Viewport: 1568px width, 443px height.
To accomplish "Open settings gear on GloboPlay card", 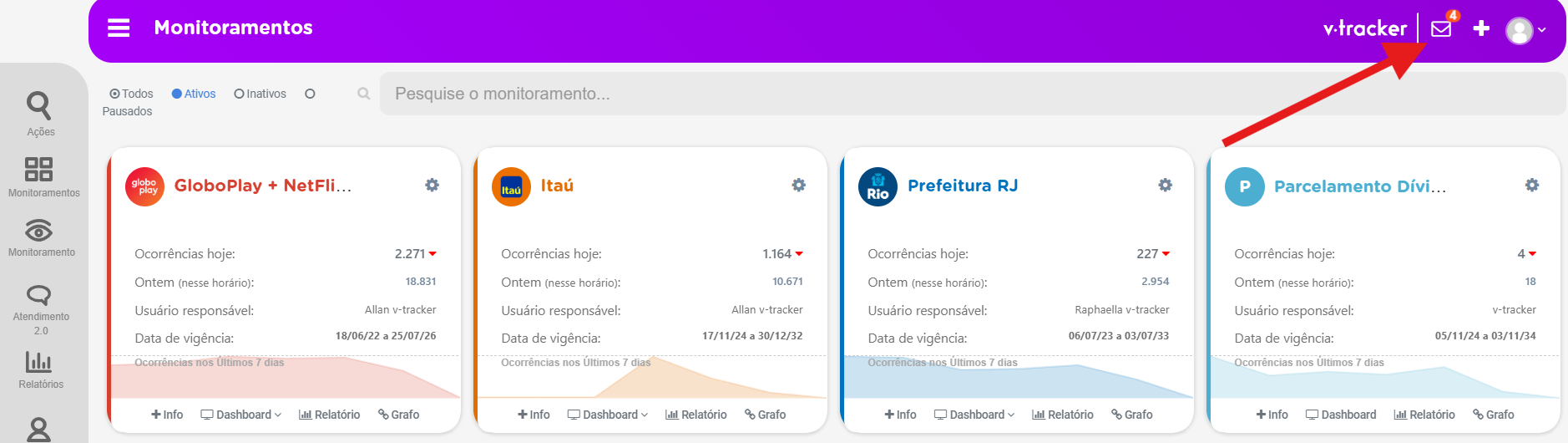I will pos(432,185).
